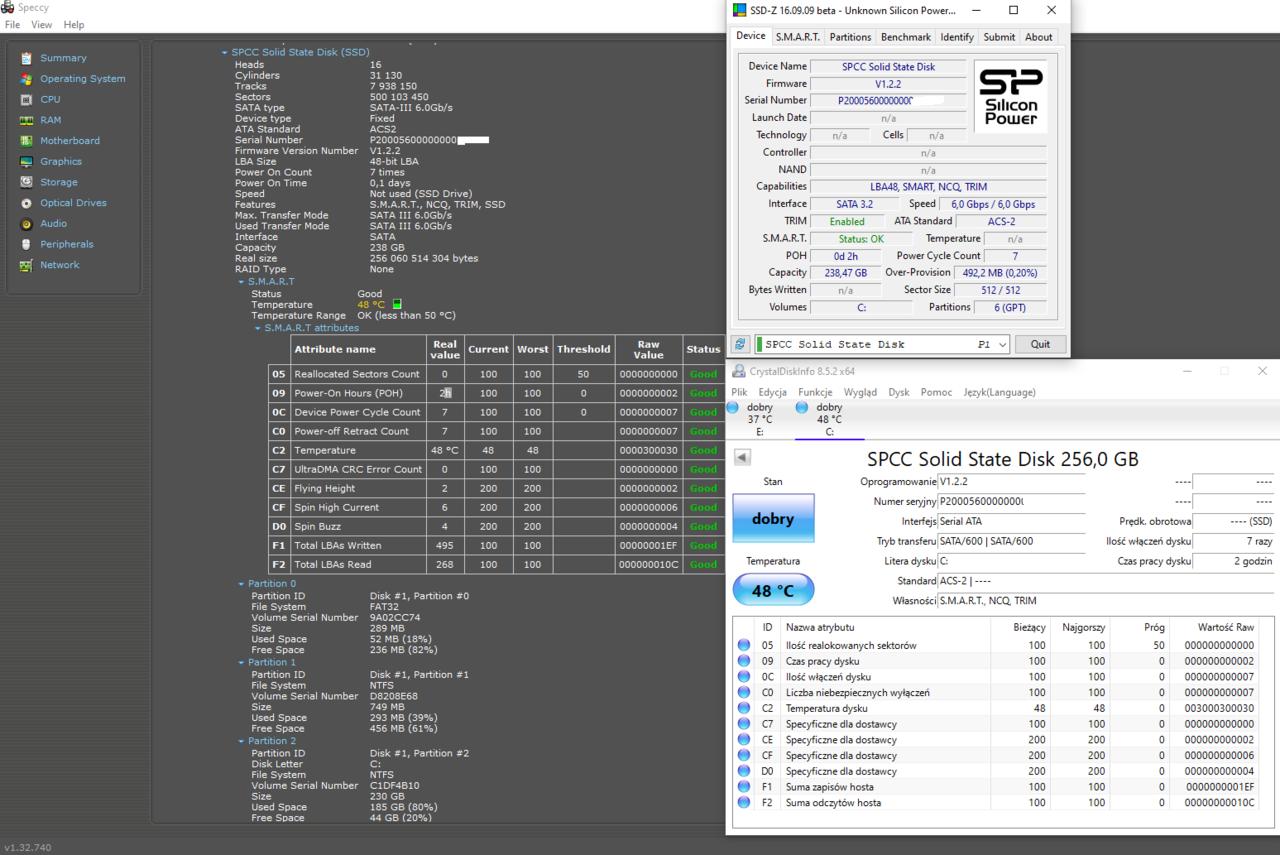The width and height of the screenshot is (1280, 855).
Task: Select the Peripherals mouse icon in Speccy
Action: click(x=26, y=244)
